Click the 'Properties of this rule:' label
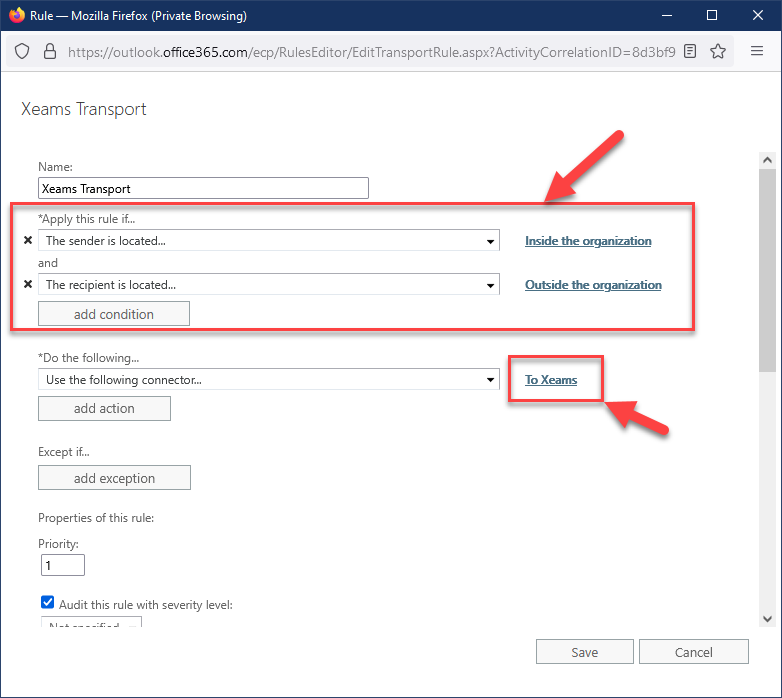The image size is (782, 698). point(96,518)
